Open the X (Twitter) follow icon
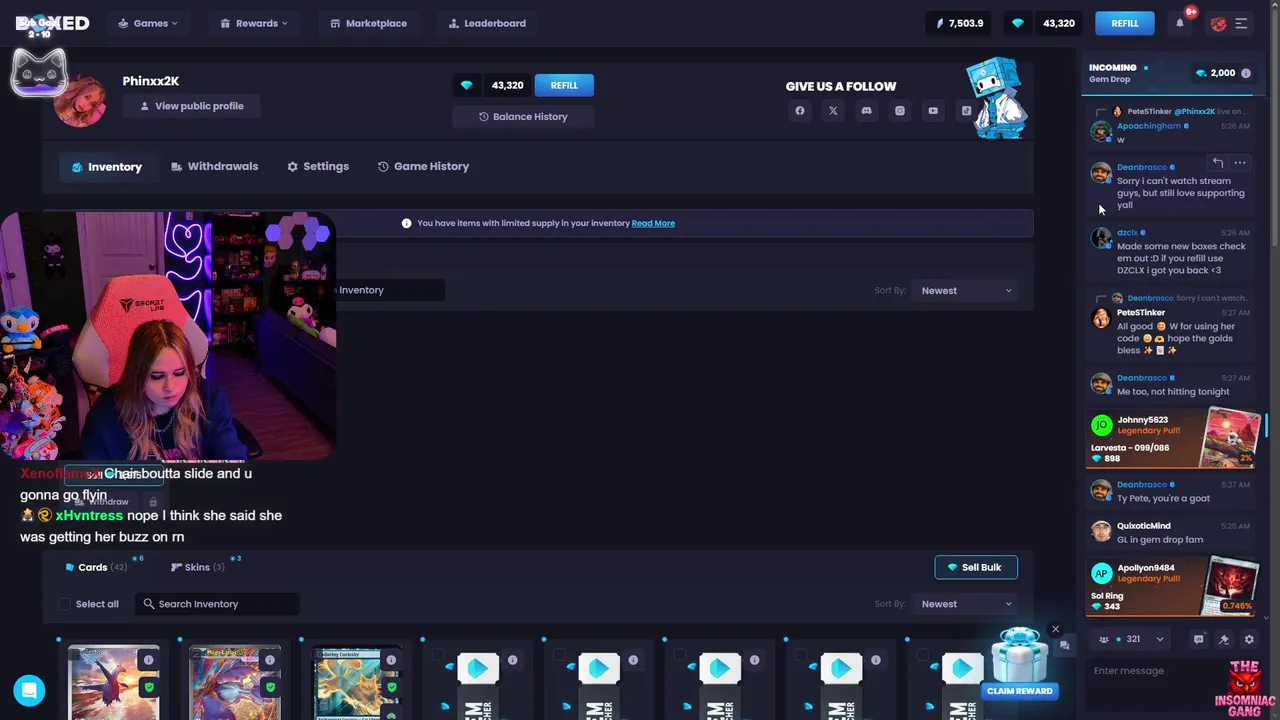 833,111
